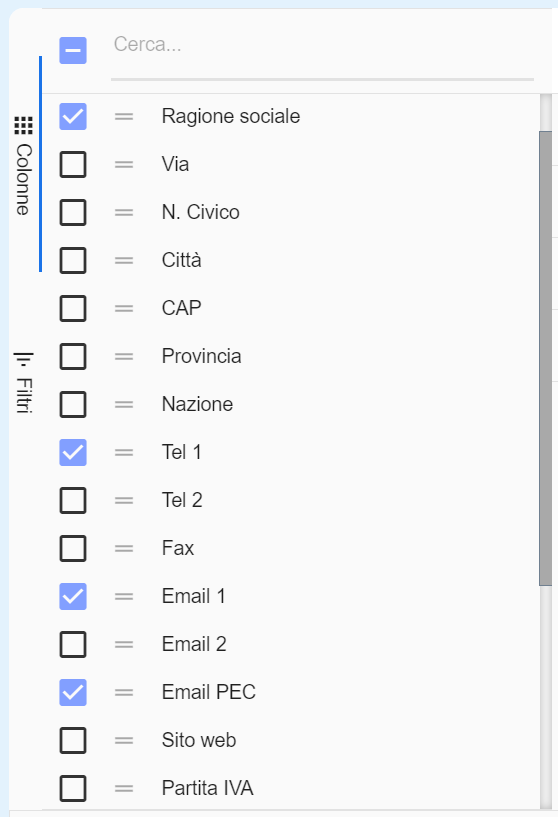Viewport: 558px width, 817px height.
Task: Click the Colonne grid icon
Action: (x=23, y=126)
